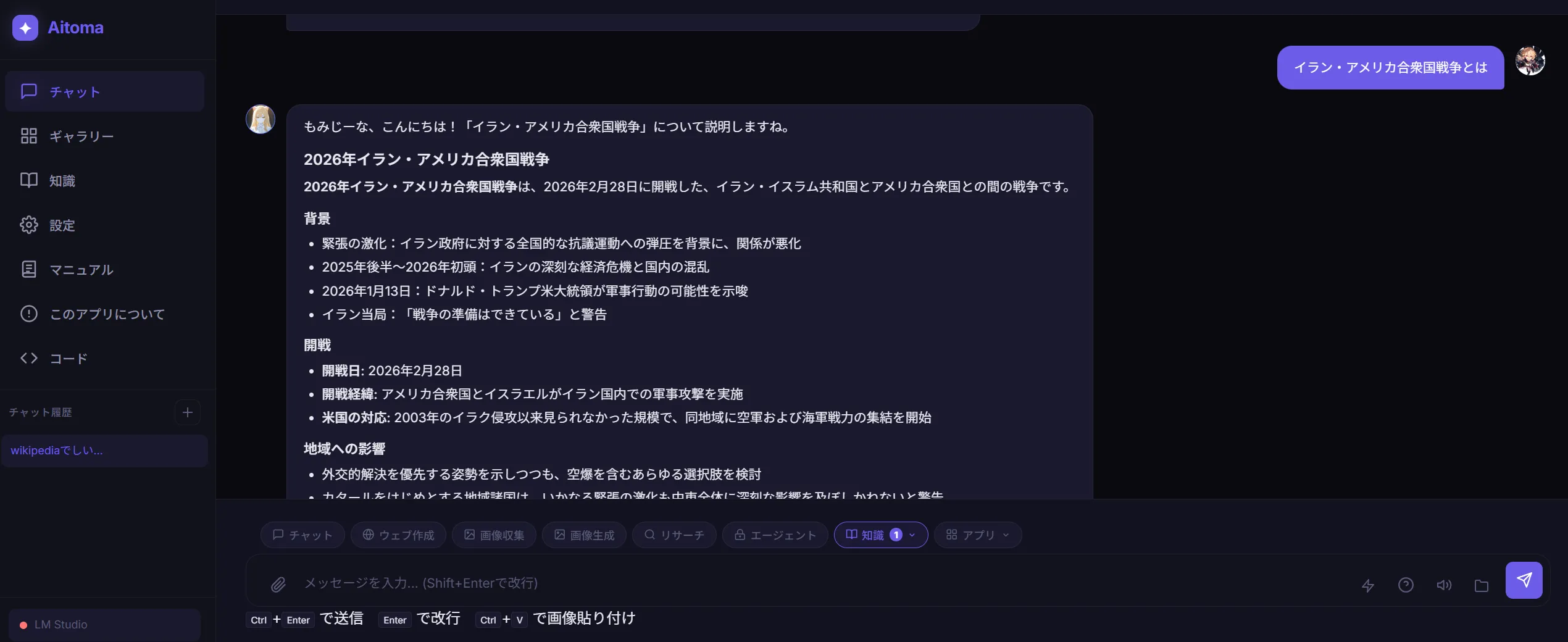
Task: Toggle the speaker voice output icon
Action: pyautogui.click(x=1444, y=585)
